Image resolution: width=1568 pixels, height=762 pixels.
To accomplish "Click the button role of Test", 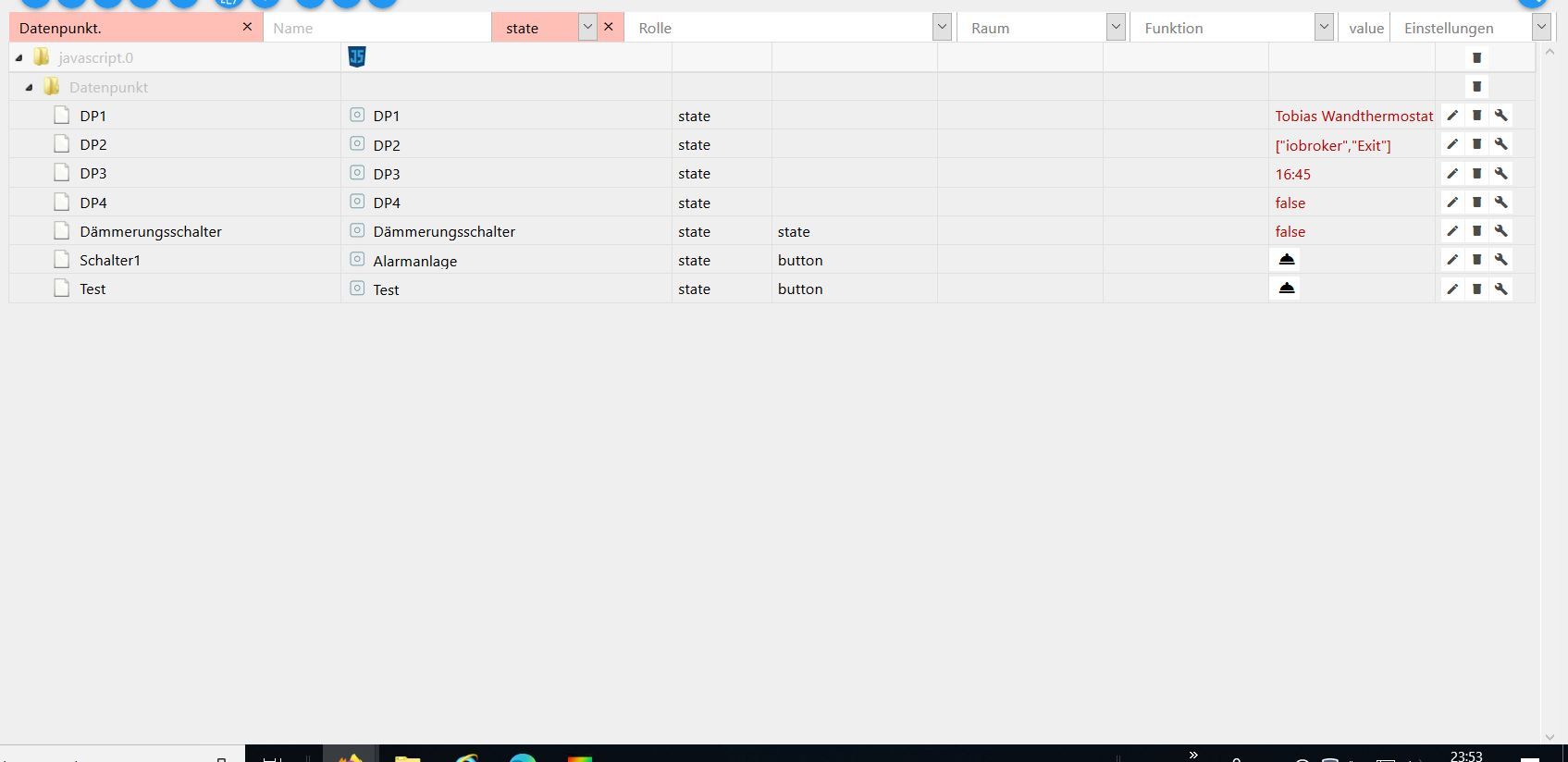I will coord(800,289).
